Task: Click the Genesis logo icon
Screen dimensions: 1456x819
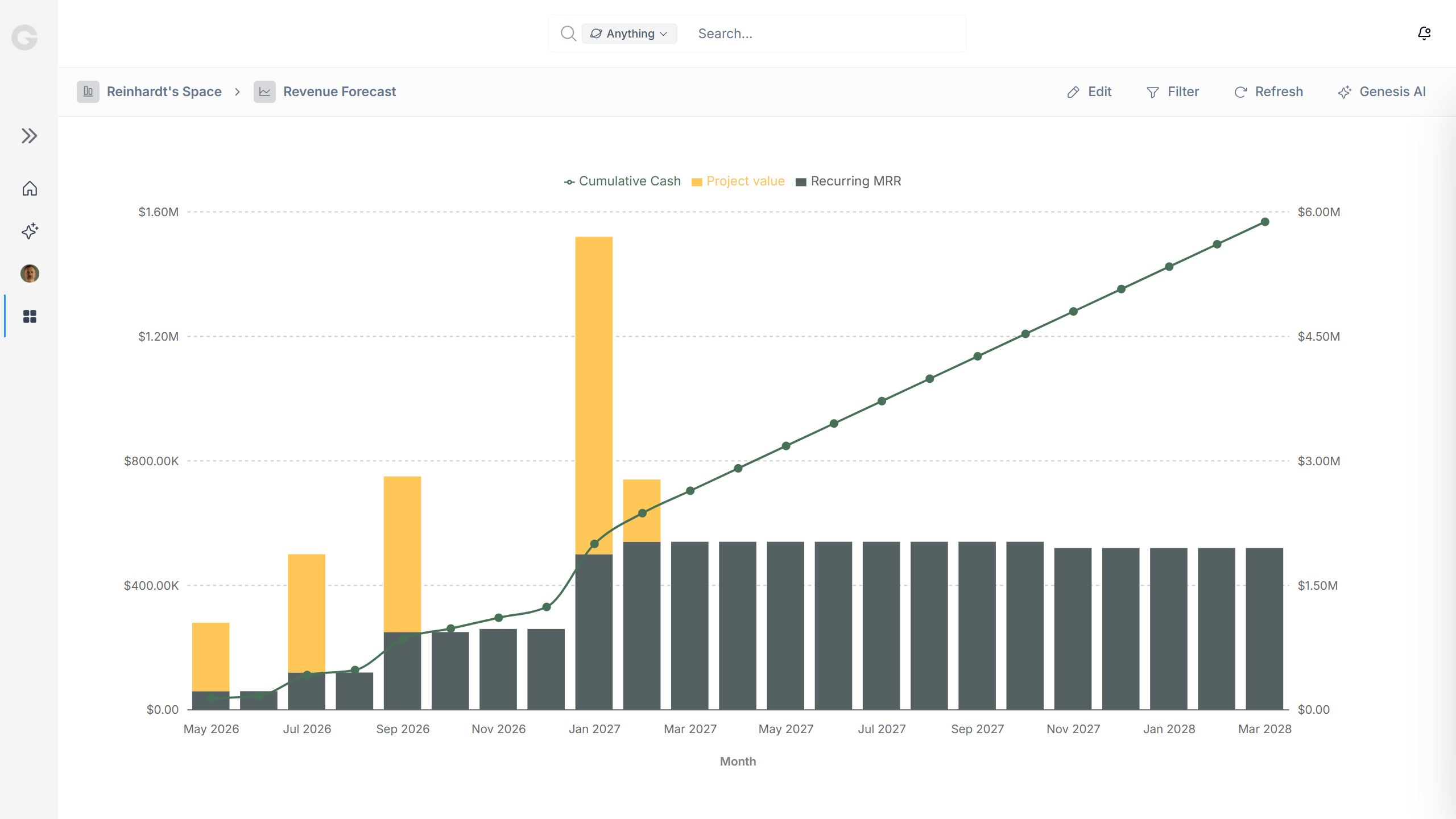Action: [x=24, y=38]
